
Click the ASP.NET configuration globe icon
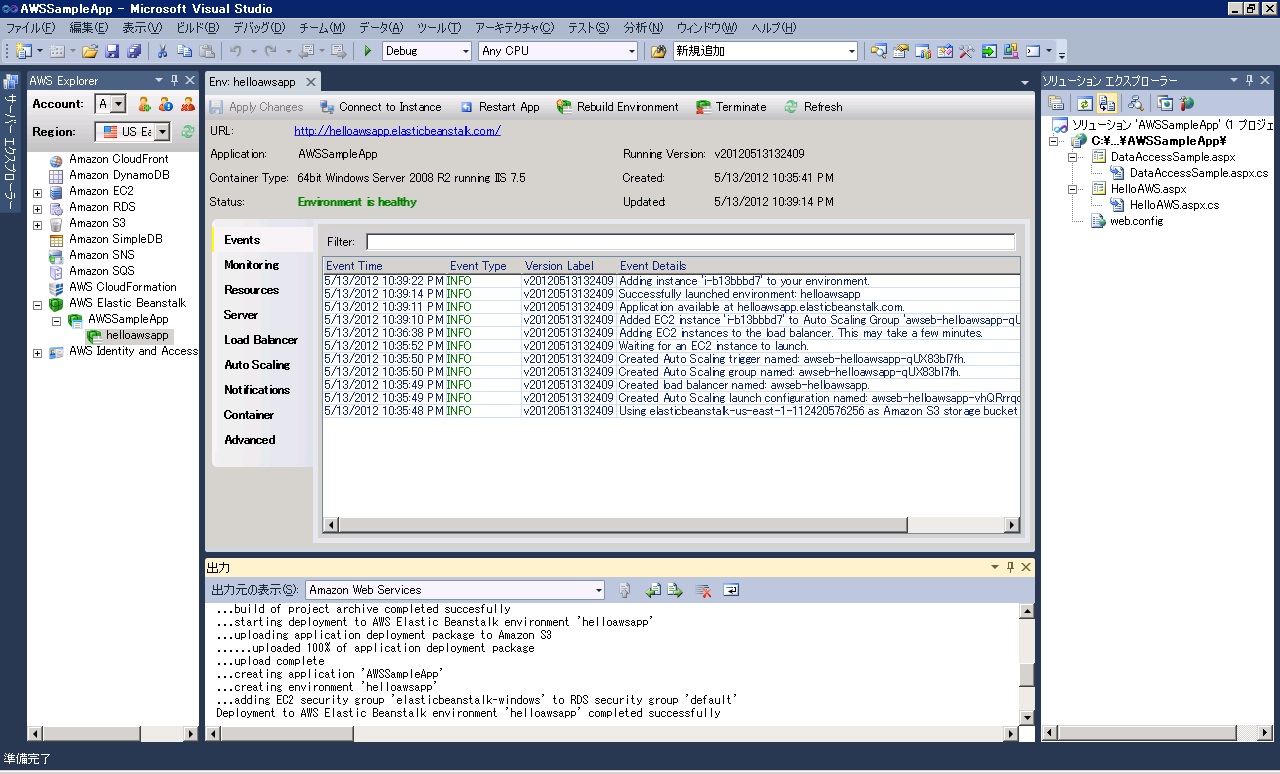tap(1187, 103)
